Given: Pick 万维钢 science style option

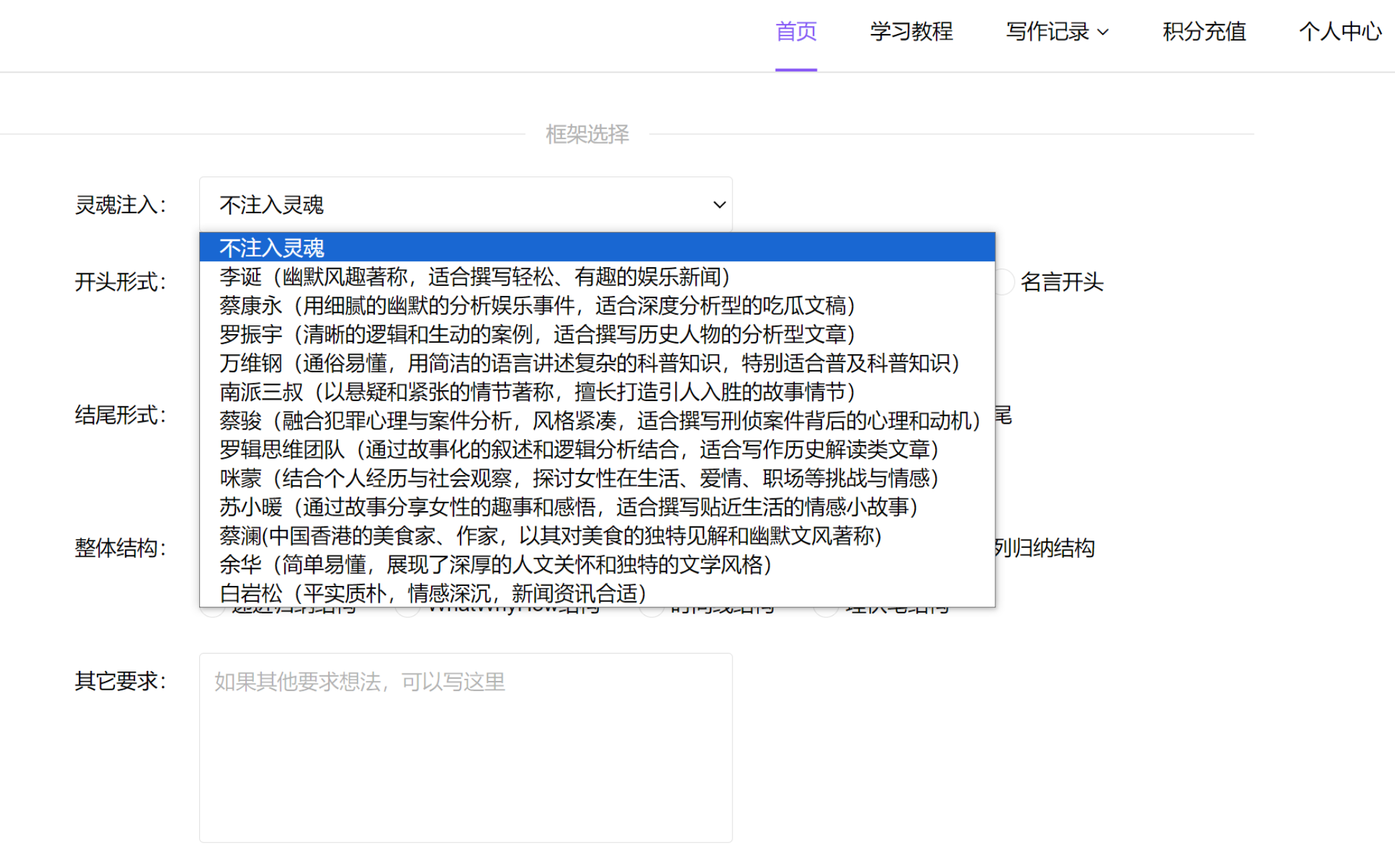Looking at the screenshot, I should click(x=589, y=363).
